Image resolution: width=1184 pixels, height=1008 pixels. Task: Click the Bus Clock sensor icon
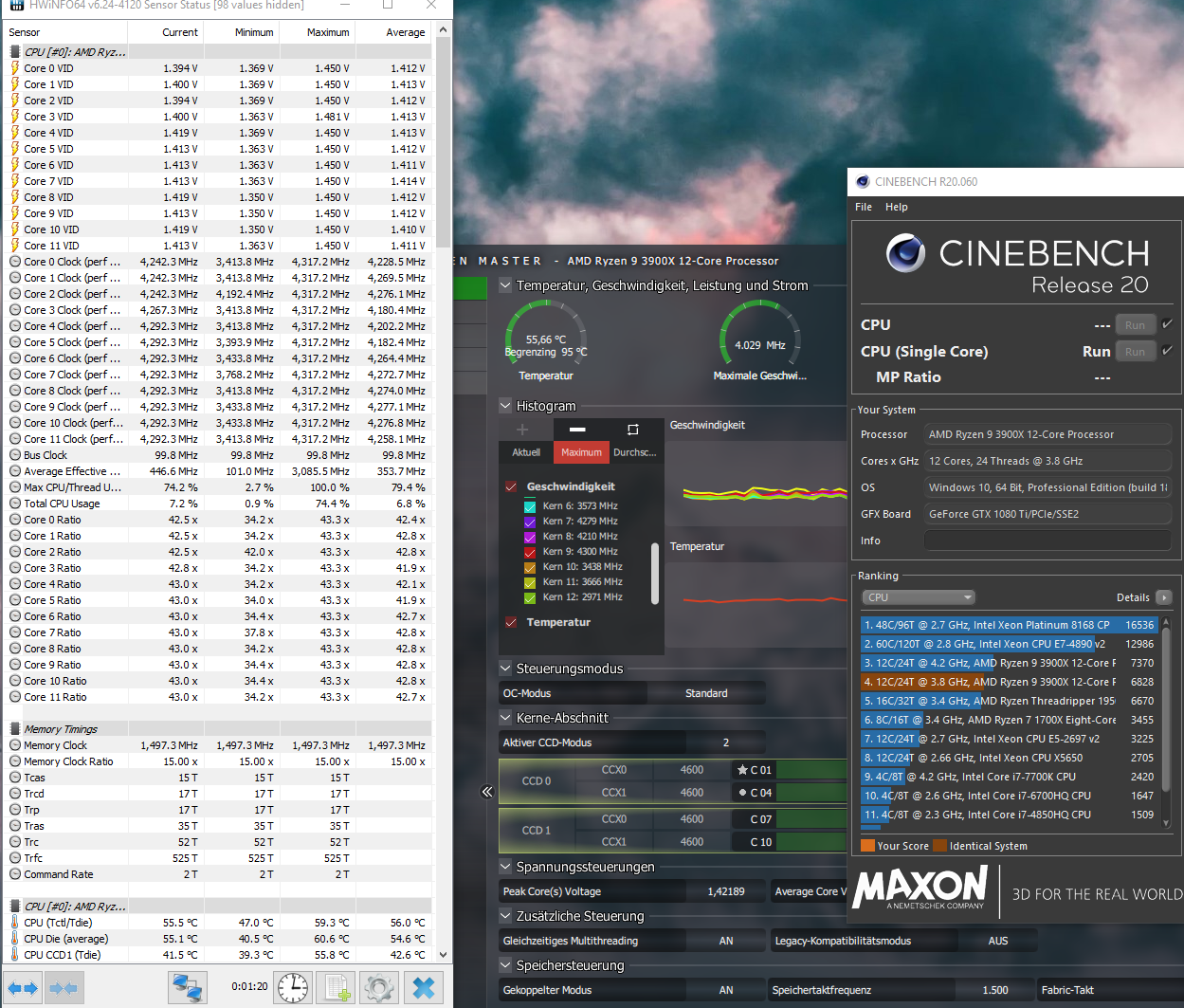click(x=14, y=455)
